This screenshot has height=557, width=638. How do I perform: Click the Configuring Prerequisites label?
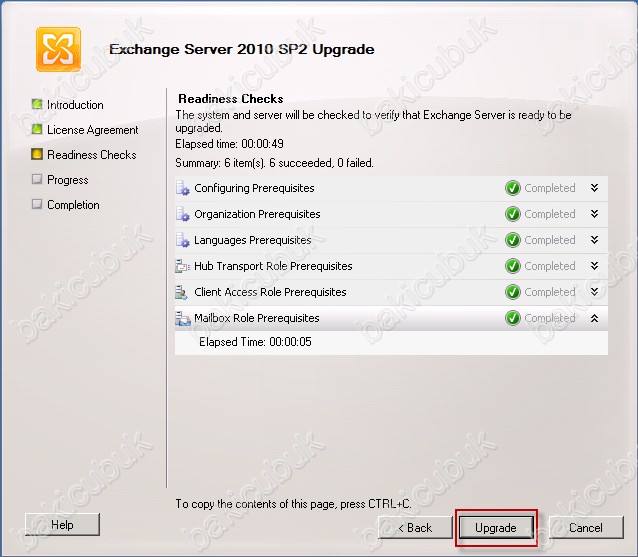pos(254,188)
